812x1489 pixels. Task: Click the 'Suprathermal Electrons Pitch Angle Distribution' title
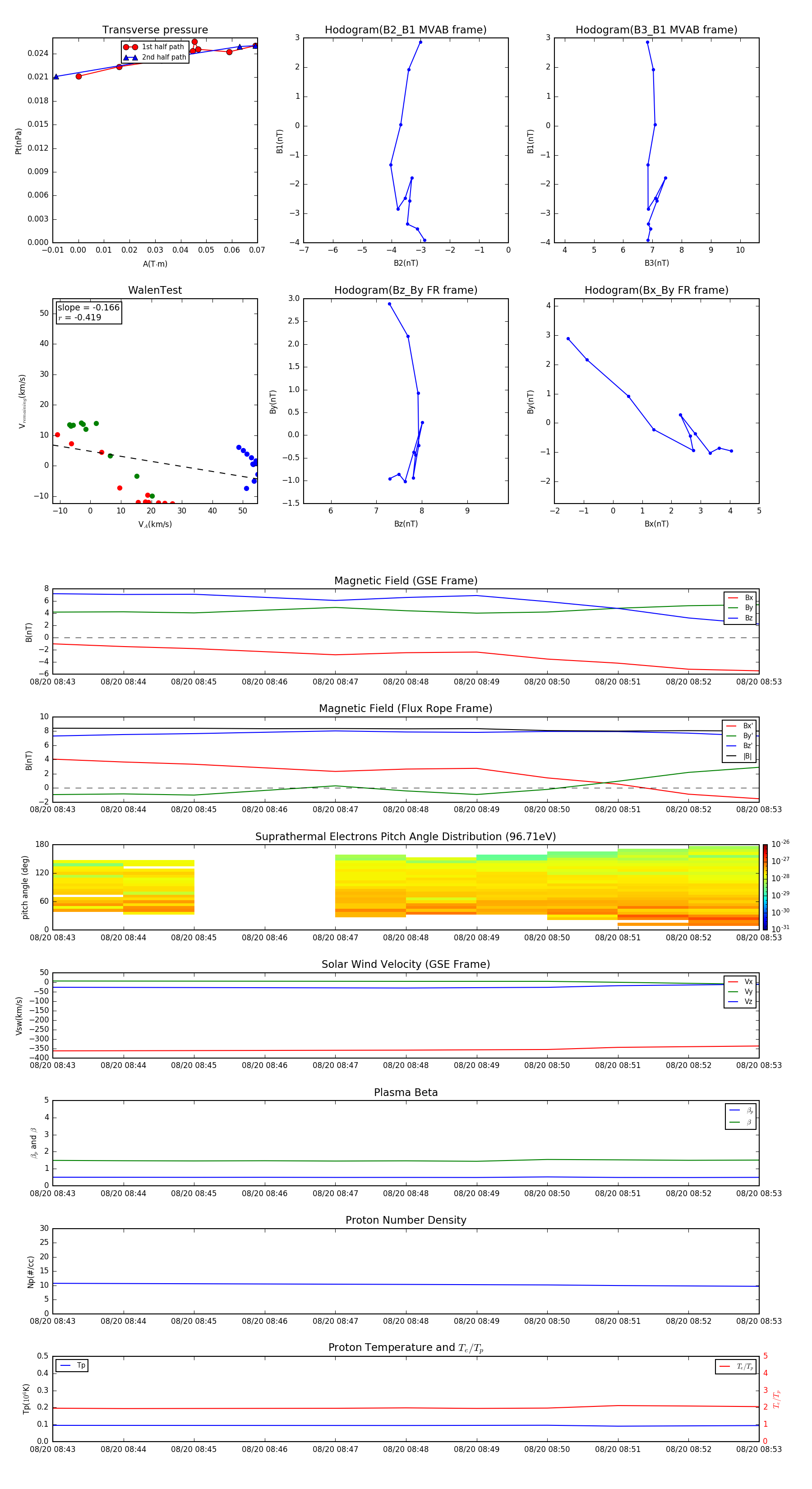[x=406, y=837]
